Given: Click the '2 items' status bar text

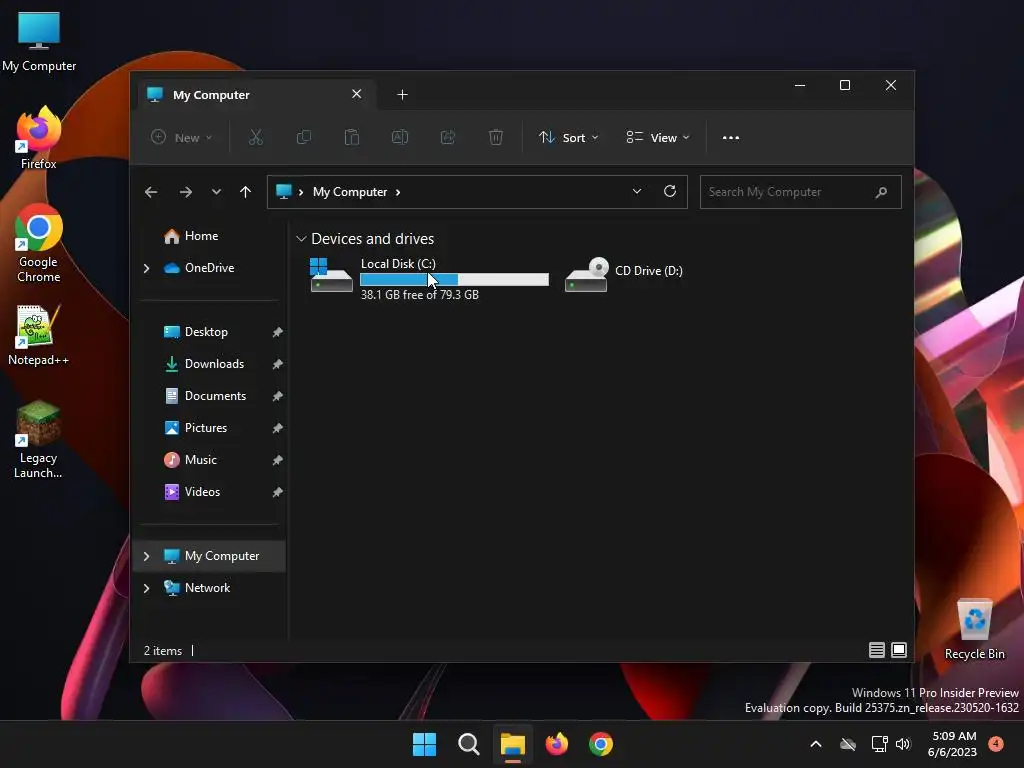Looking at the screenshot, I should [163, 650].
